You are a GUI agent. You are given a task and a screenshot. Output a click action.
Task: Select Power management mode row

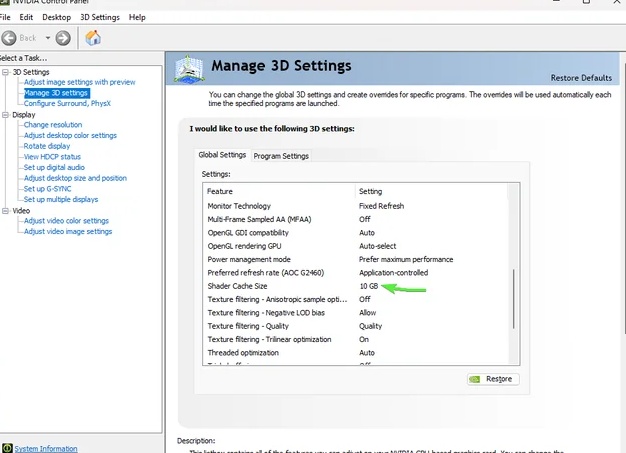pos(355,259)
